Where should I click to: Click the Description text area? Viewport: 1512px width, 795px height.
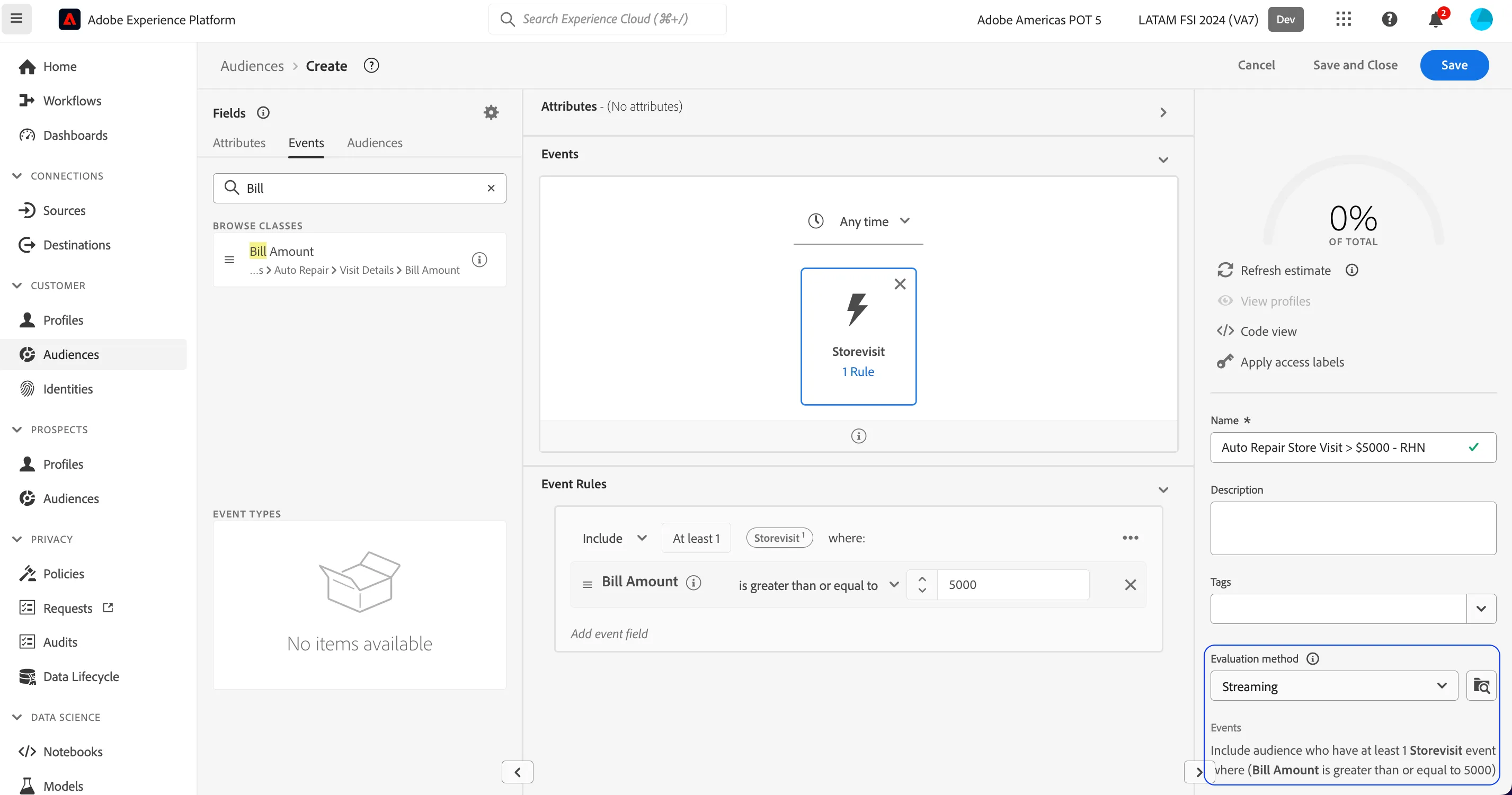1353,528
